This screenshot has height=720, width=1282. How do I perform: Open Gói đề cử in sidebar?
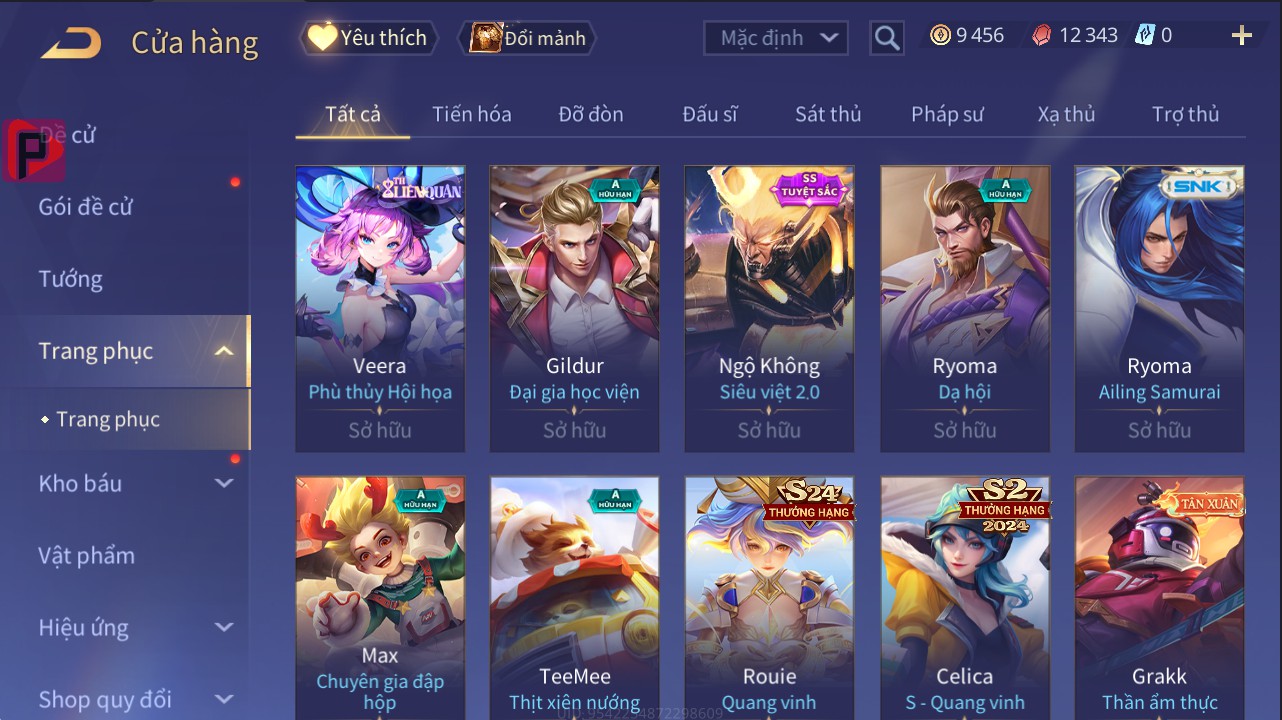tap(86, 207)
